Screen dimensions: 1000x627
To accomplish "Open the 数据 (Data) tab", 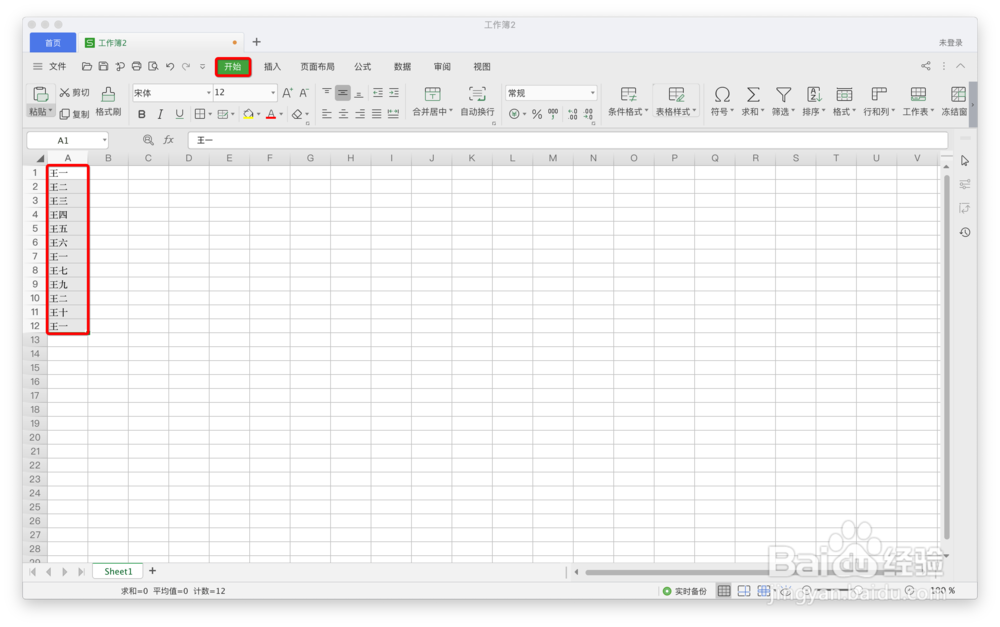I will [x=402, y=66].
